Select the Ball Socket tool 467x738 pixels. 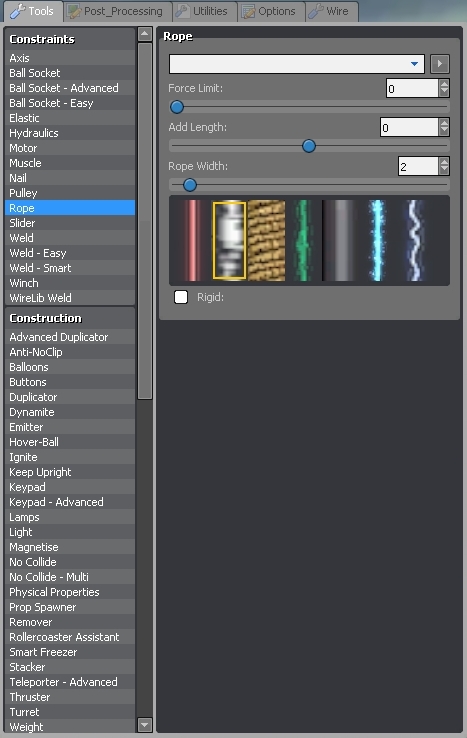click(x=70, y=73)
